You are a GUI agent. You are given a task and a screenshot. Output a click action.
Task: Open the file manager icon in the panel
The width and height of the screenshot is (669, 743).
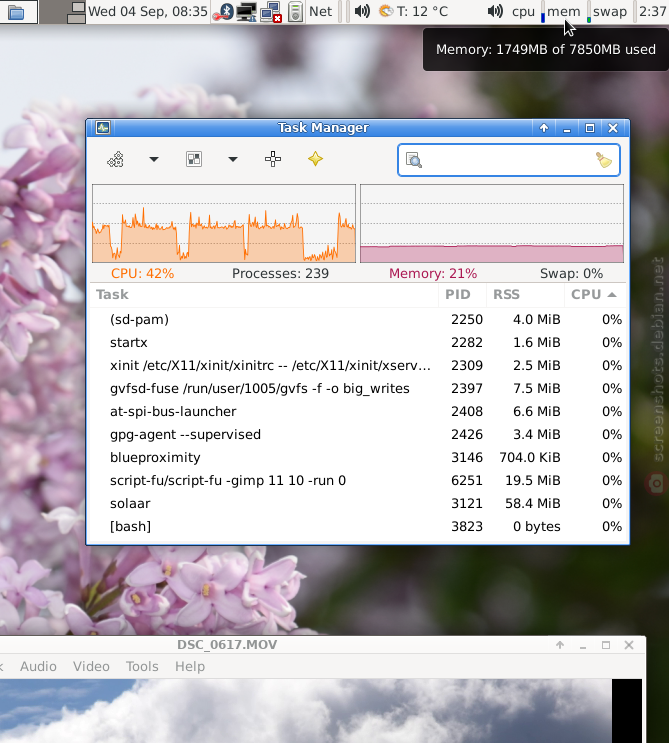pos(17,12)
